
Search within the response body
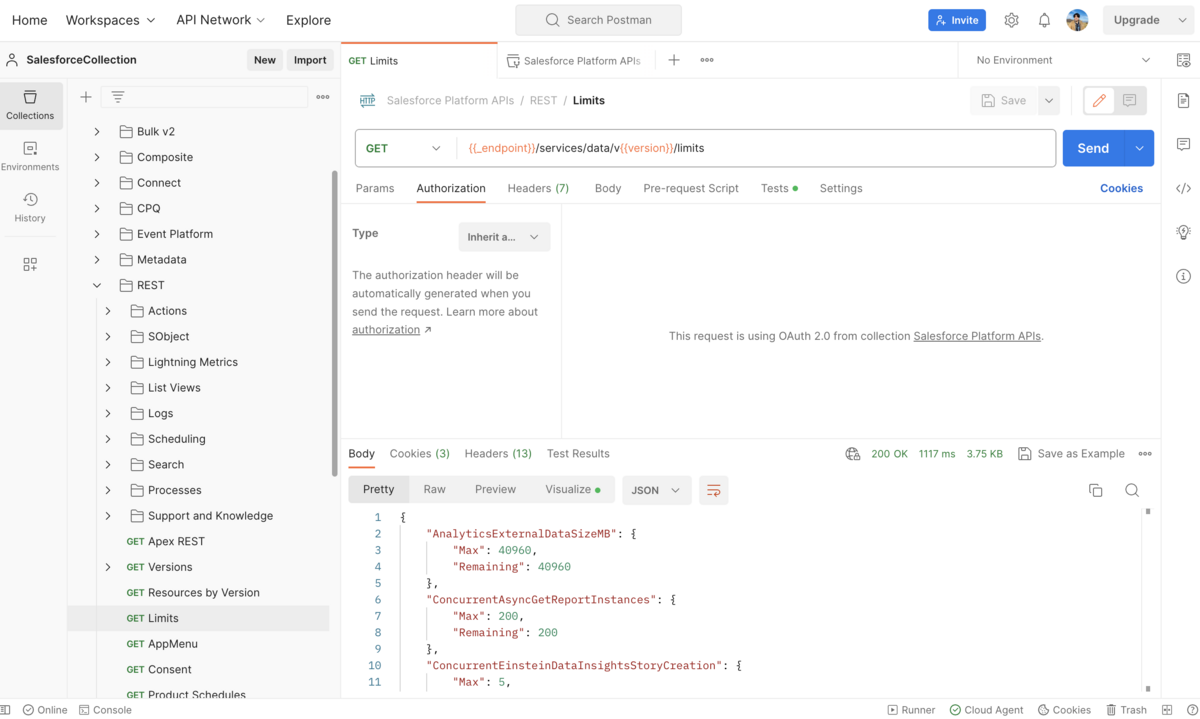[1132, 490]
